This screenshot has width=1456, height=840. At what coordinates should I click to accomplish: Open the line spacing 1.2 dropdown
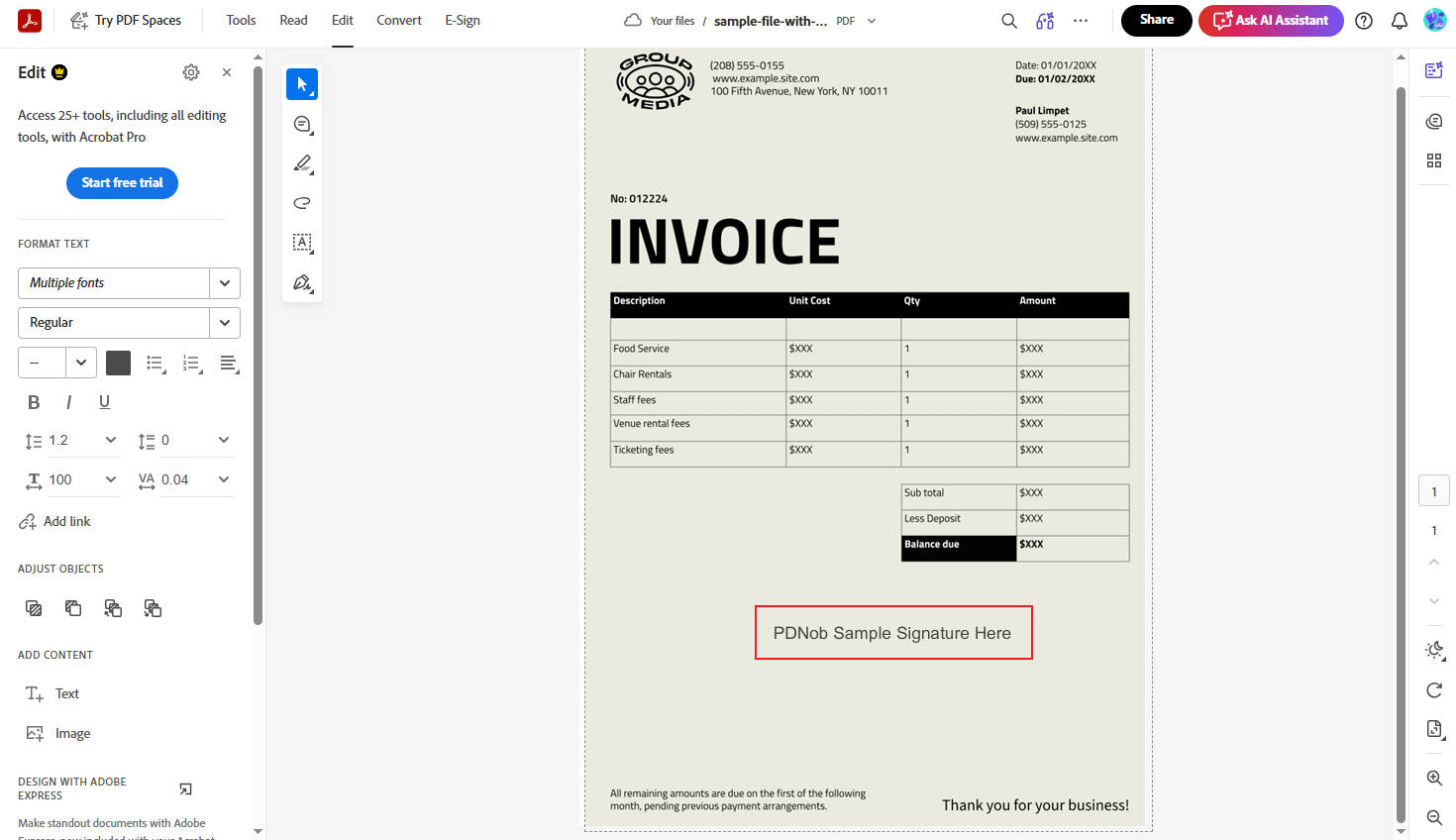click(111, 440)
